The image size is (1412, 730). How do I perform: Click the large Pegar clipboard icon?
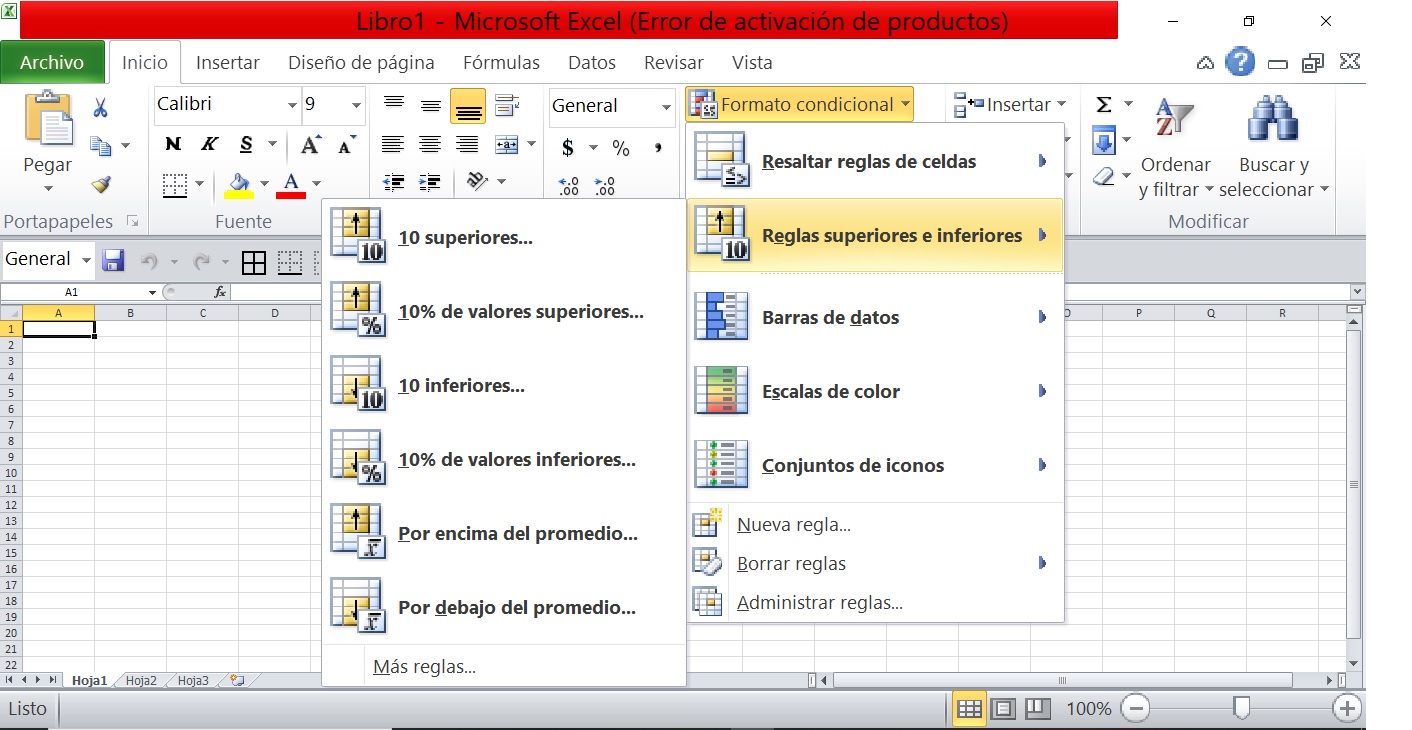click(48, 119)
